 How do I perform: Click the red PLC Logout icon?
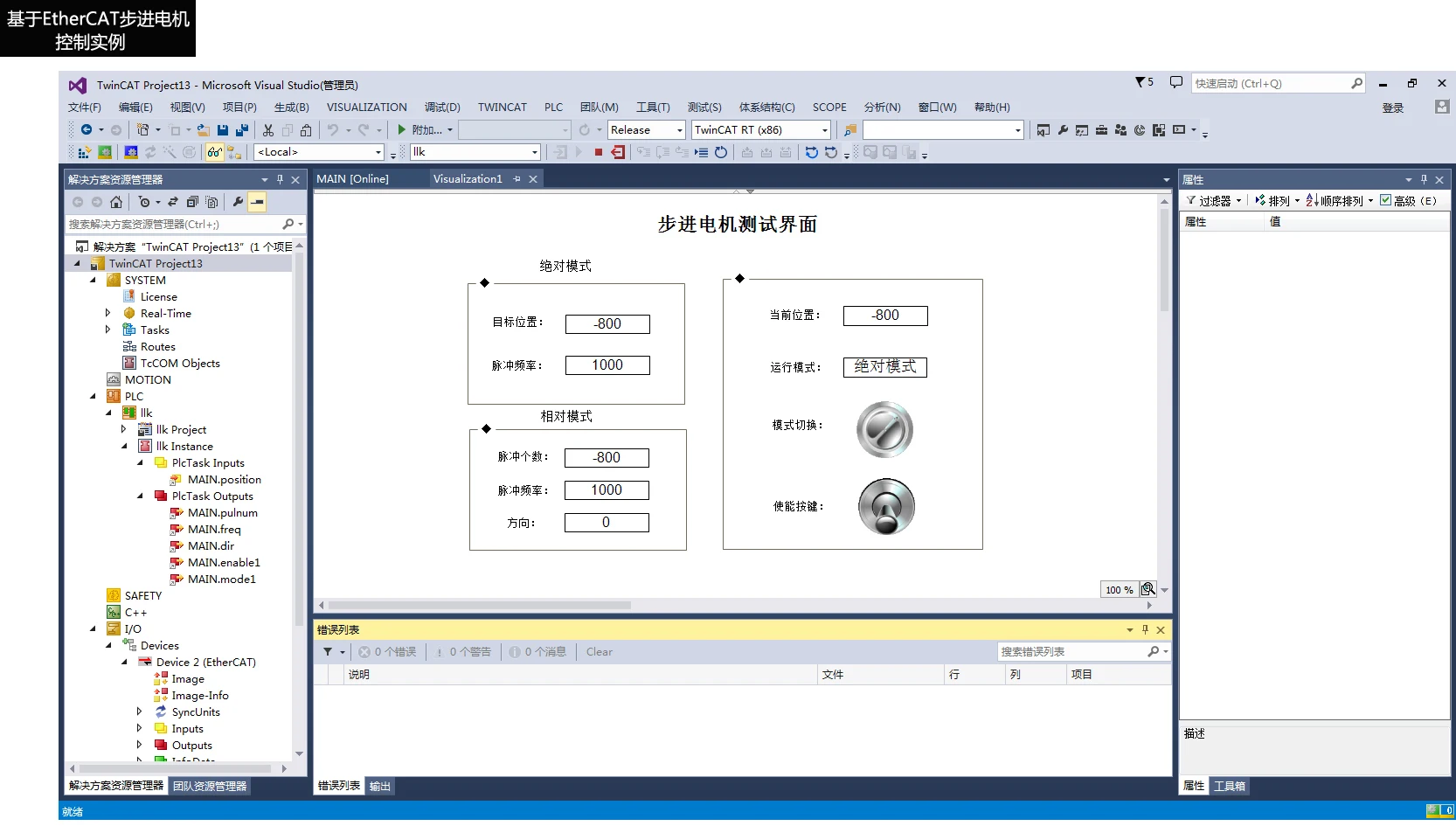coord(618,152)
